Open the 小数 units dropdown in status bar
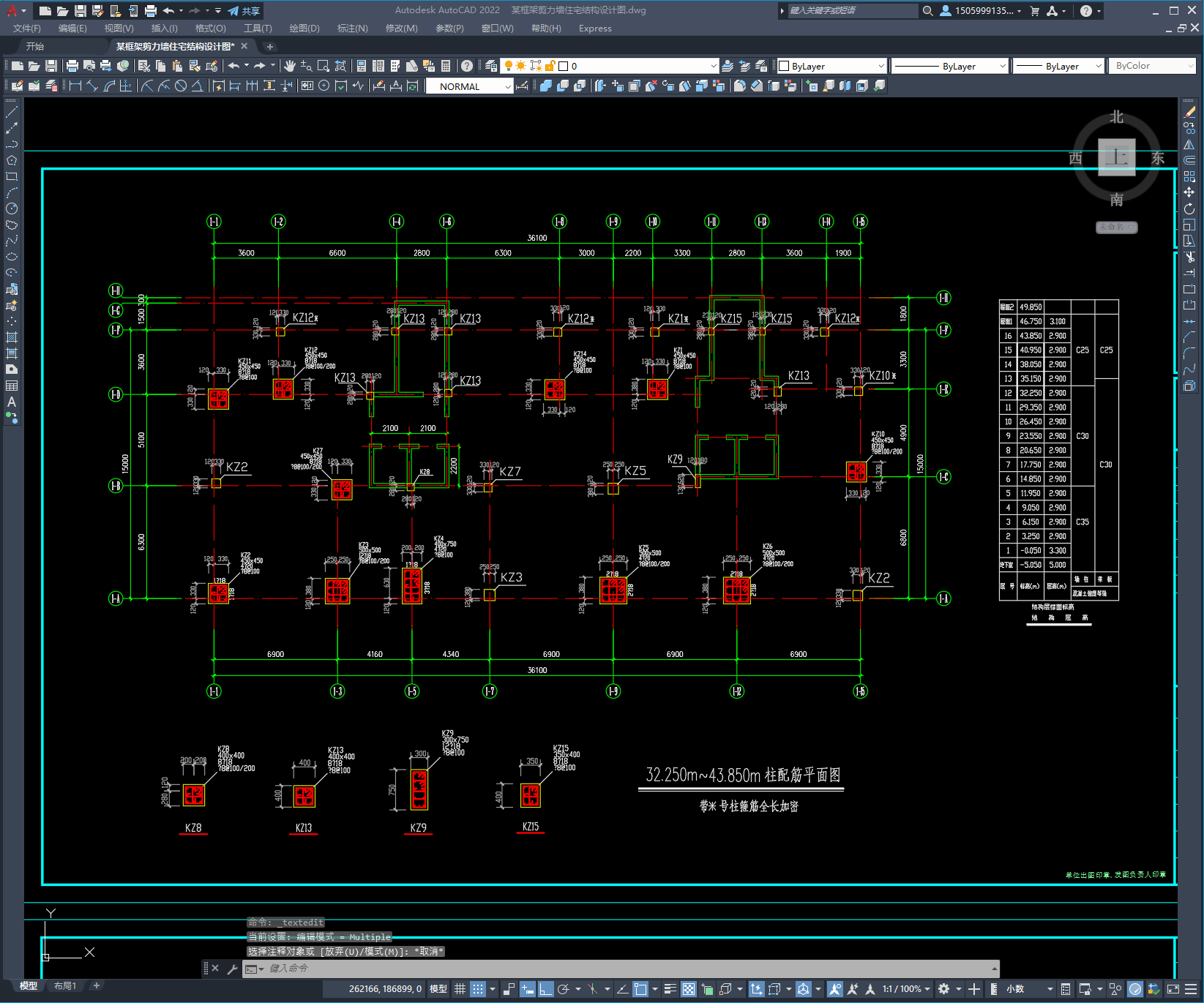The image size is (1204, 1003). coord(1029,989)
